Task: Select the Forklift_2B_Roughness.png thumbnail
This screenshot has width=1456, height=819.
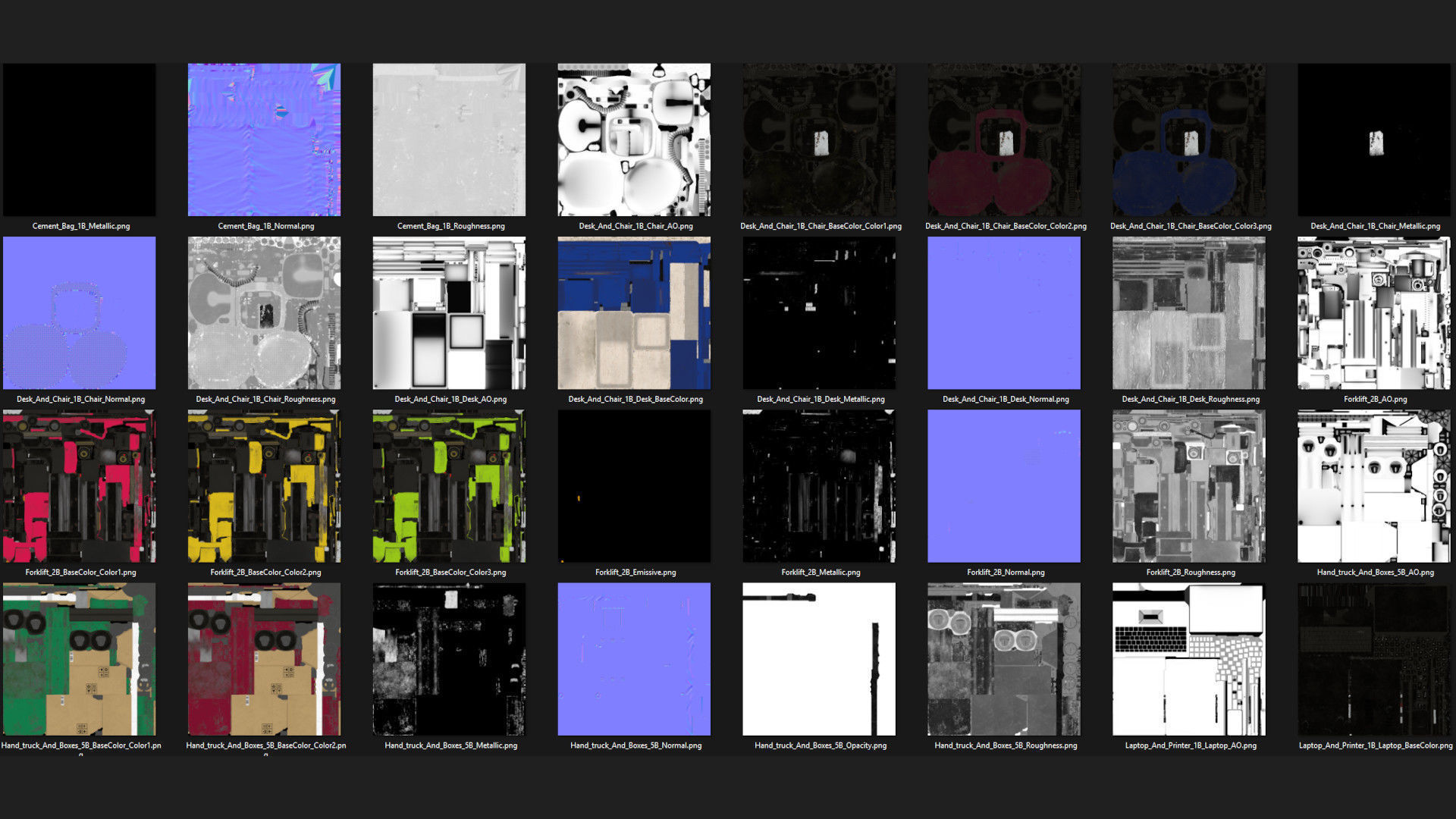Action: click(1189, 486)
